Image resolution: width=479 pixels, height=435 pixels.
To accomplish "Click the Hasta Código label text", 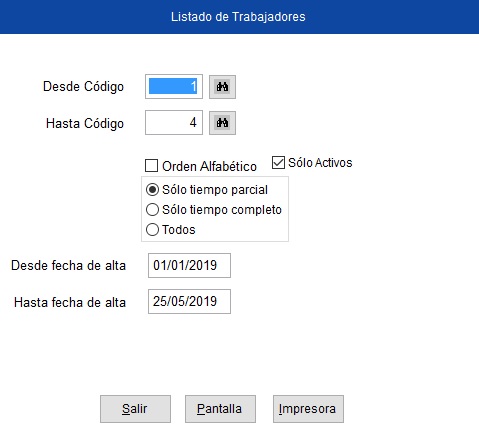I will coord(85,123).
